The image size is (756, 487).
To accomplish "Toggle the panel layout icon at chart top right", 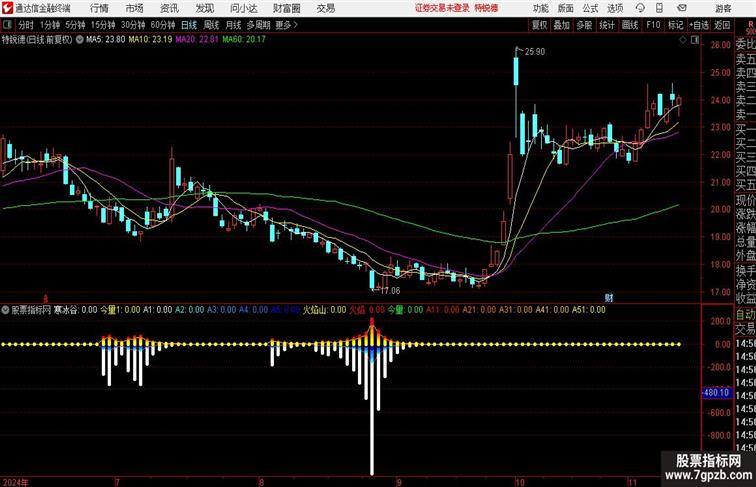I will point(695,41).
